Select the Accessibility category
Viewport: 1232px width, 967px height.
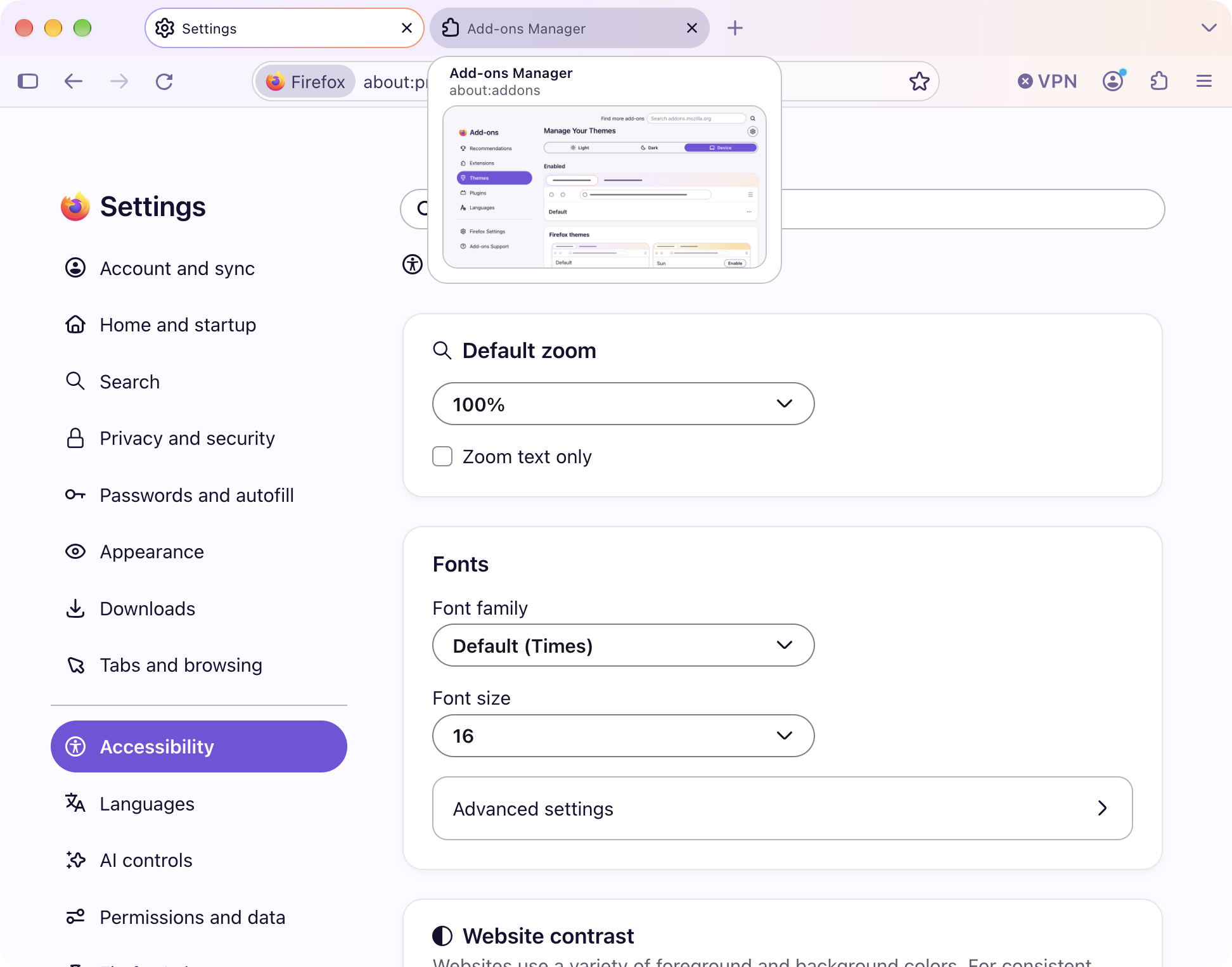point(199,746)
